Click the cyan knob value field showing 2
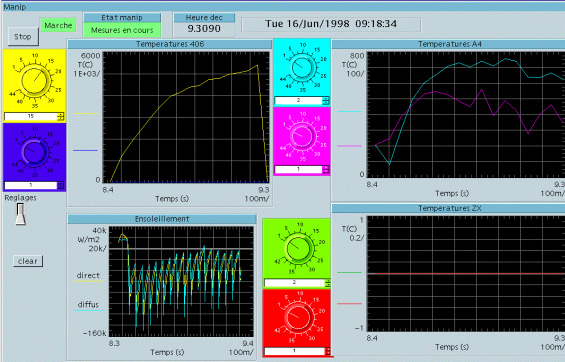Viewport: 565px width, 362px height. 298,100
